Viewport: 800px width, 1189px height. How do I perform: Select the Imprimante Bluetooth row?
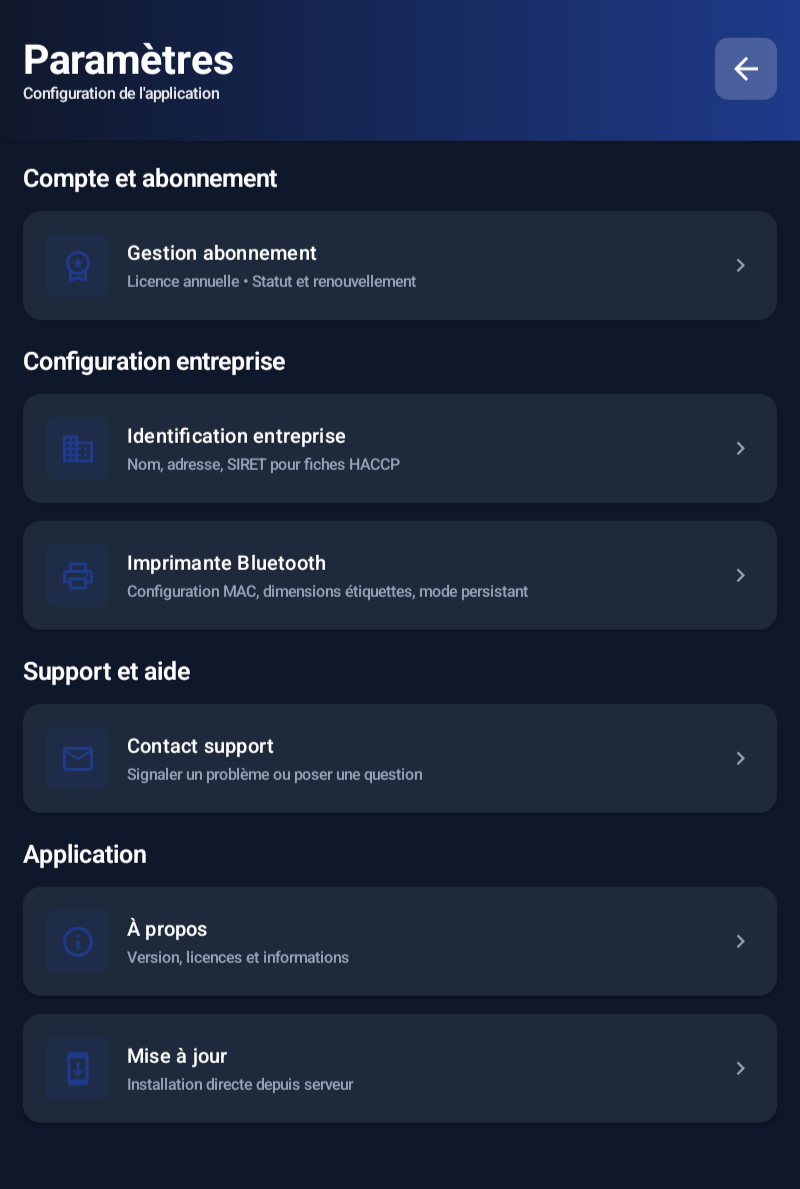[x=400, y=575]
